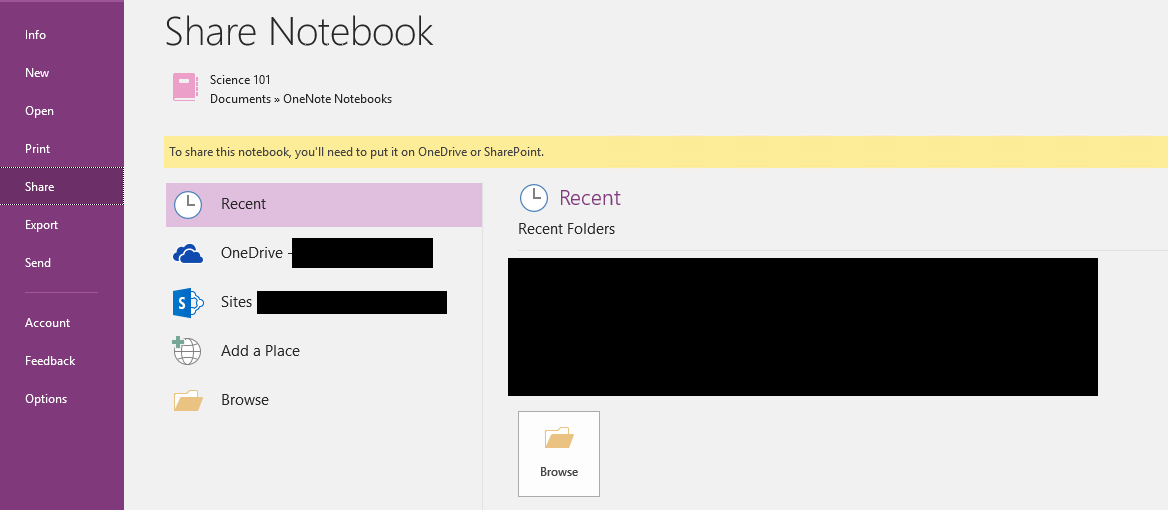The image size is (1168, 510).
Task: Open the Export page
Action: 62,225
